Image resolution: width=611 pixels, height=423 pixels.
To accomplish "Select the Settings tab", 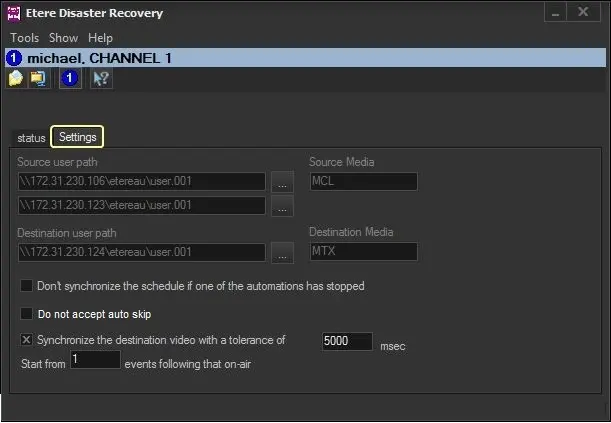I will (77, 137).
